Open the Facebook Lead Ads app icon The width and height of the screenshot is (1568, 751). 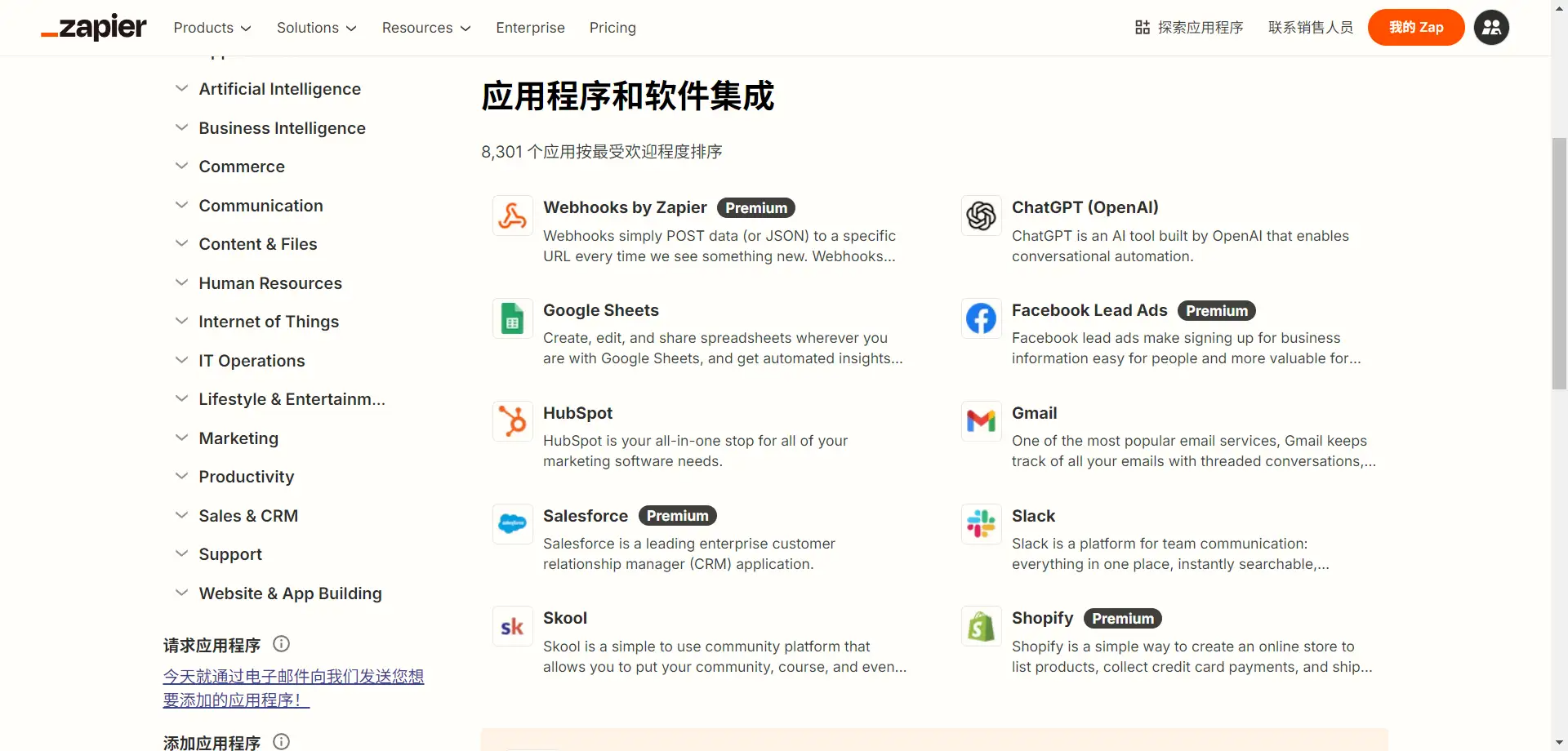coord(982,318)
